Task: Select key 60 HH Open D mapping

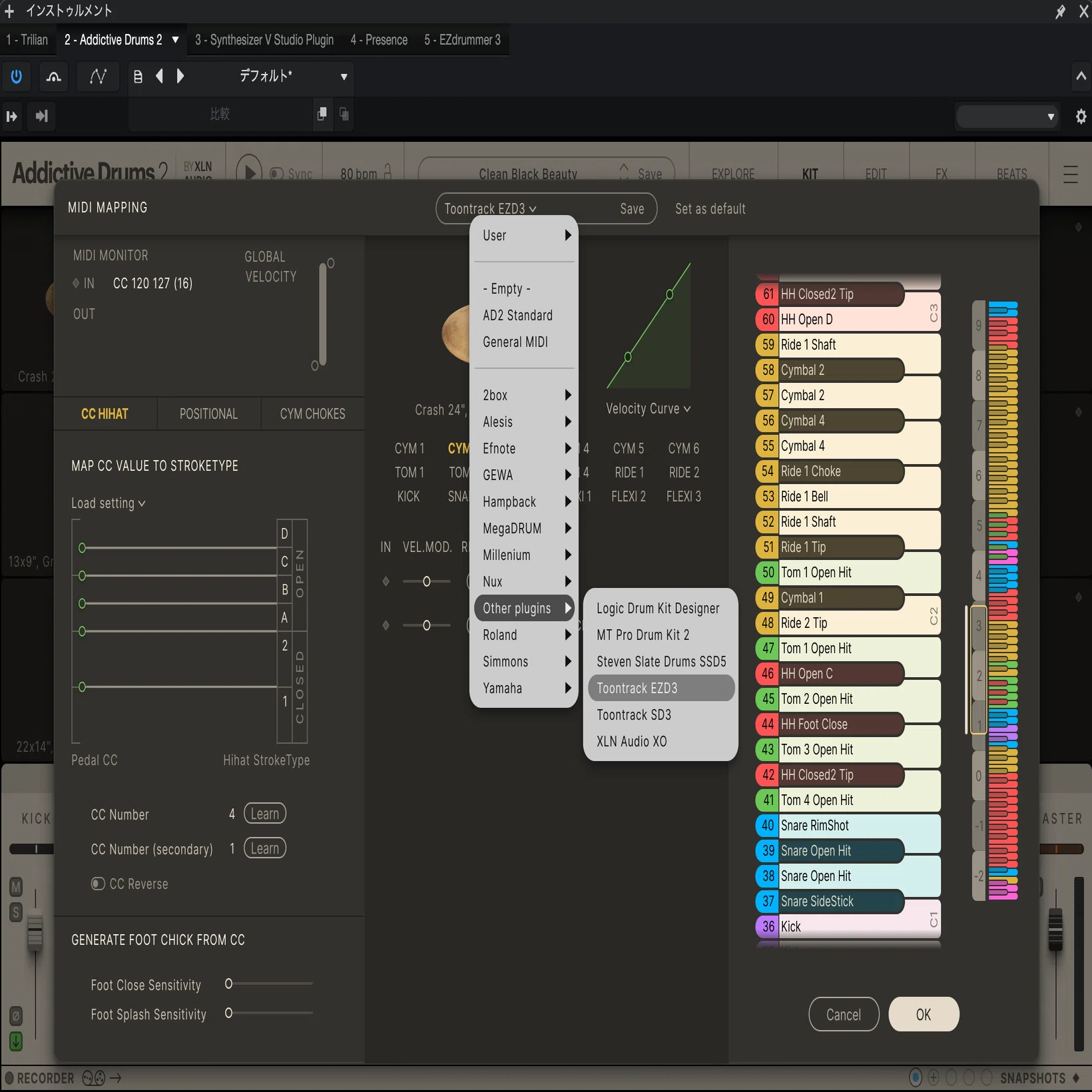Action: pos(848,319)
